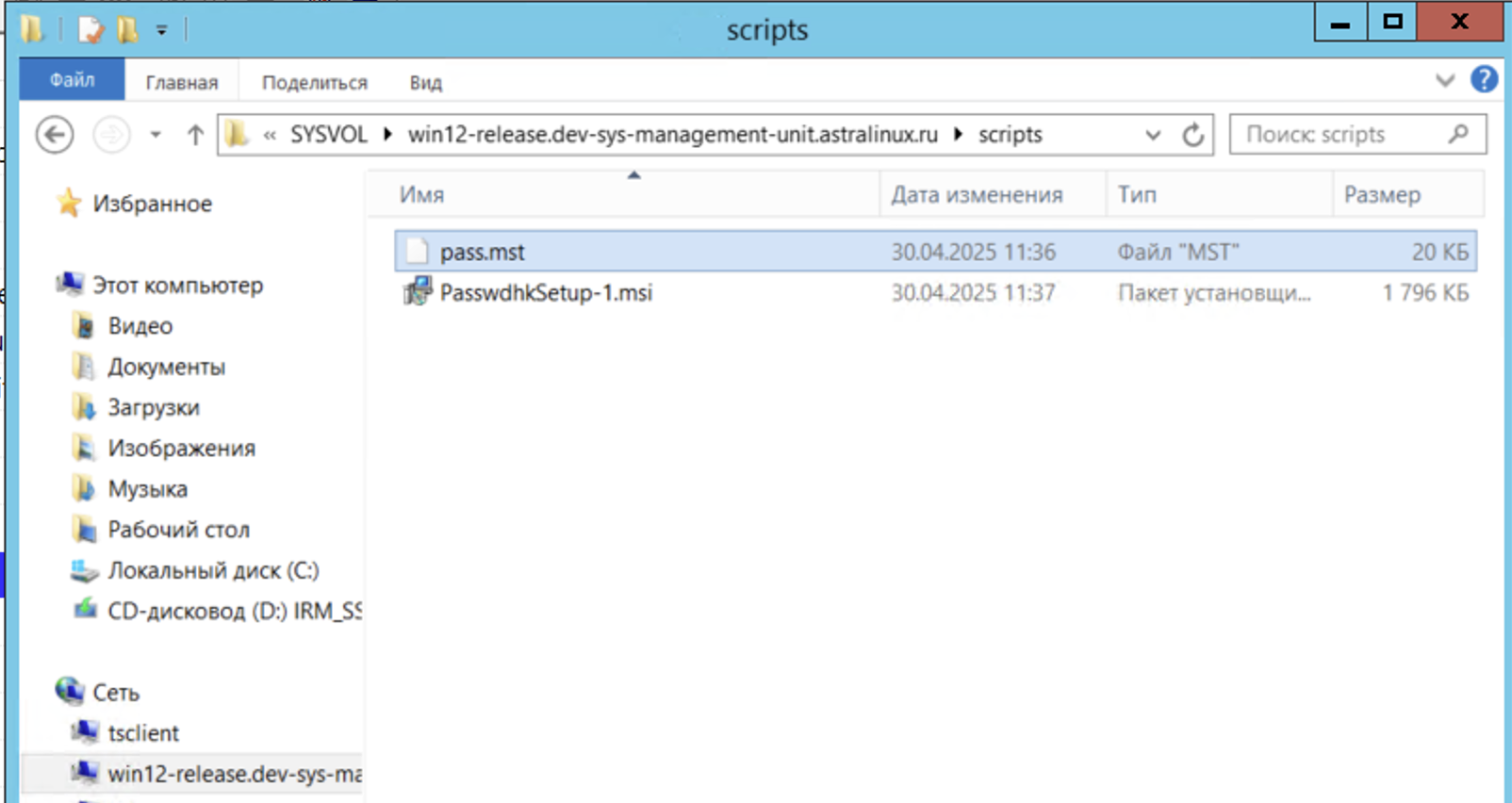
Task: Expand the address bar history dropdown
Action: (1152, 135)
